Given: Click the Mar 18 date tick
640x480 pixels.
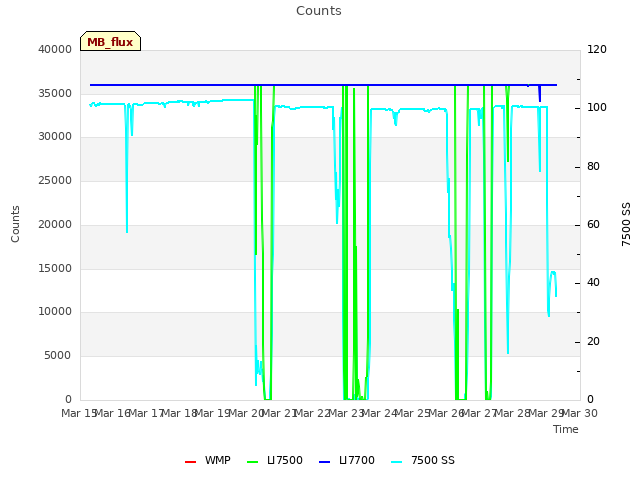Looking at the screenshot, I should (x=180, y=413).
